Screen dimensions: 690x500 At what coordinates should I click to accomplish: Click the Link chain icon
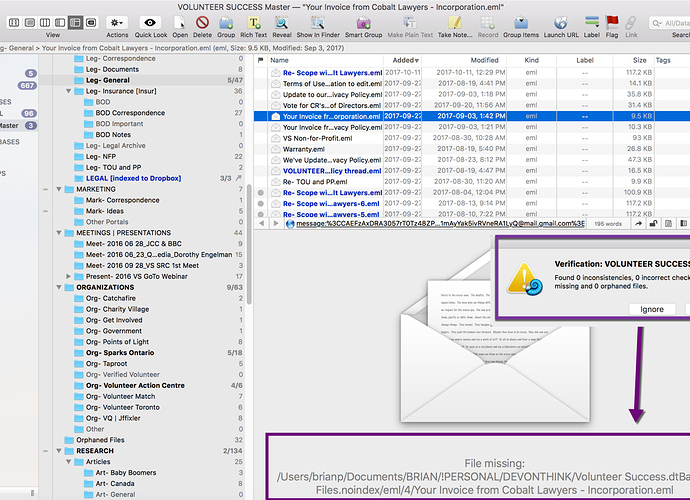click(x=631, y=22)
